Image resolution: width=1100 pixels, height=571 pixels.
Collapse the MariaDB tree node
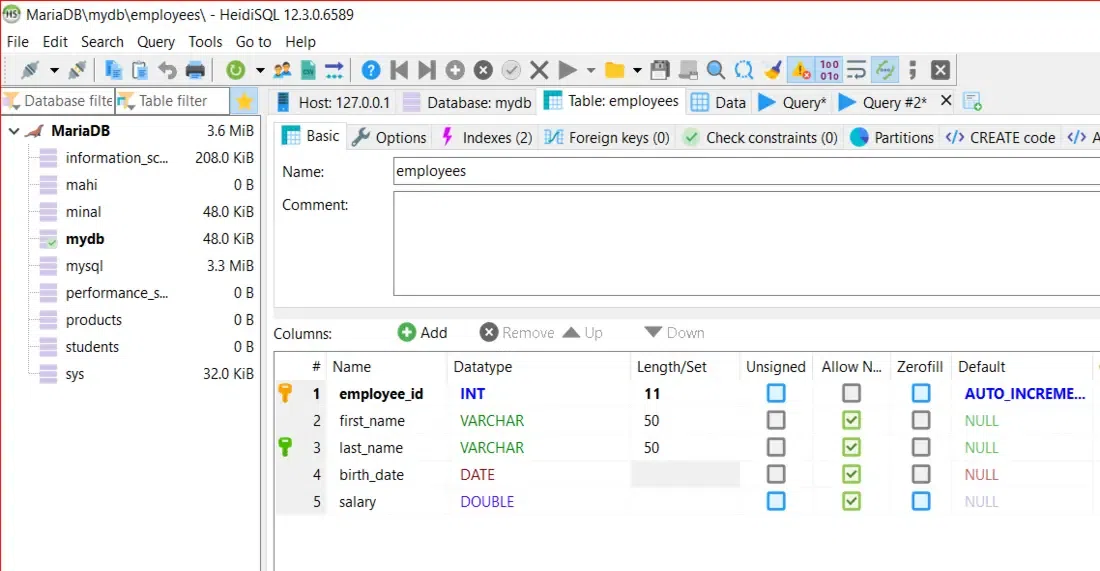click(14, 131)
